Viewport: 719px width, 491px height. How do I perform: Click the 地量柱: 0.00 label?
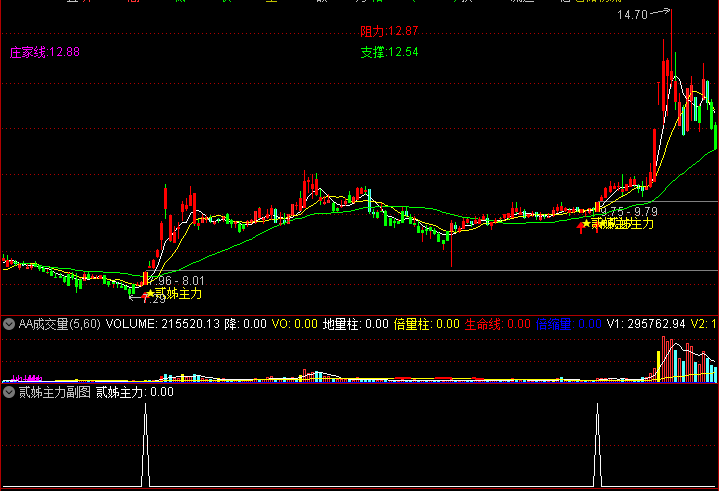(x=356, y=324)
